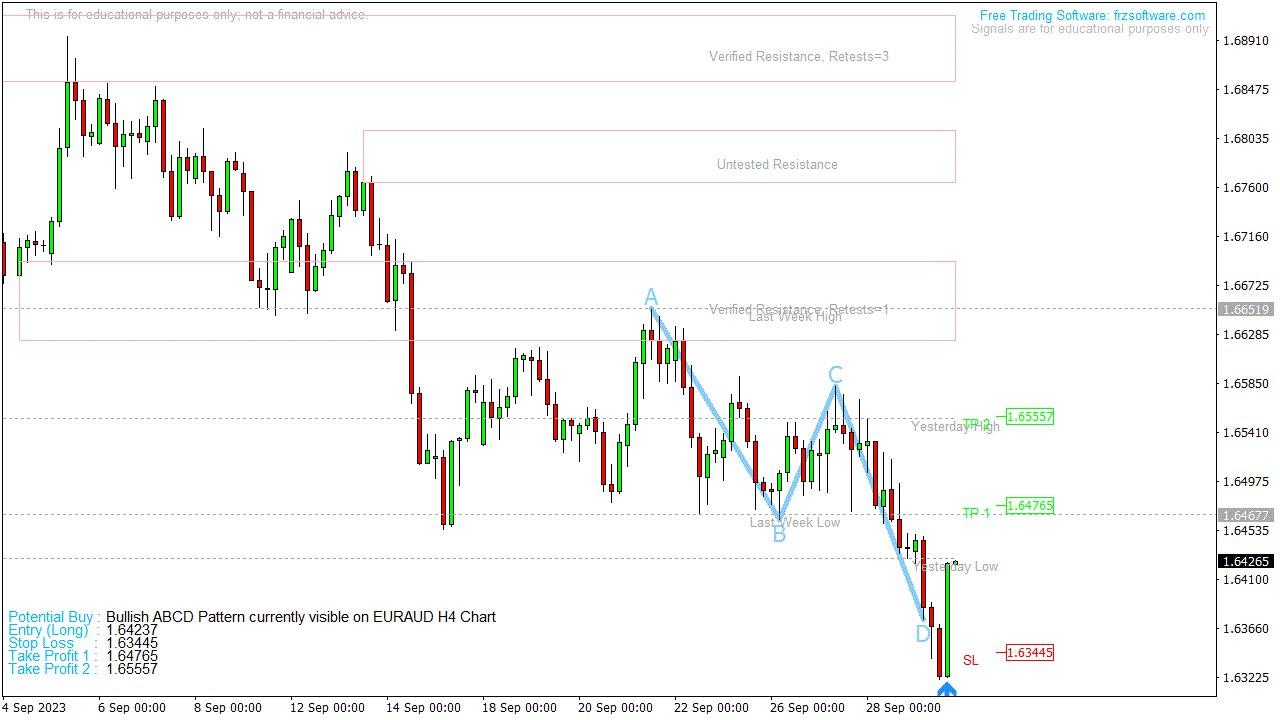Click the TP 2 price tag 1.65557
The image size is (1280, 720).
(x=1030, y=416)
